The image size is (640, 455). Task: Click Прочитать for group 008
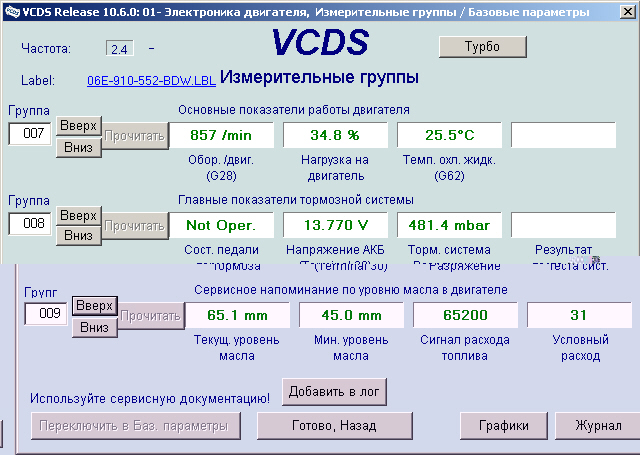tap(135, 226)
